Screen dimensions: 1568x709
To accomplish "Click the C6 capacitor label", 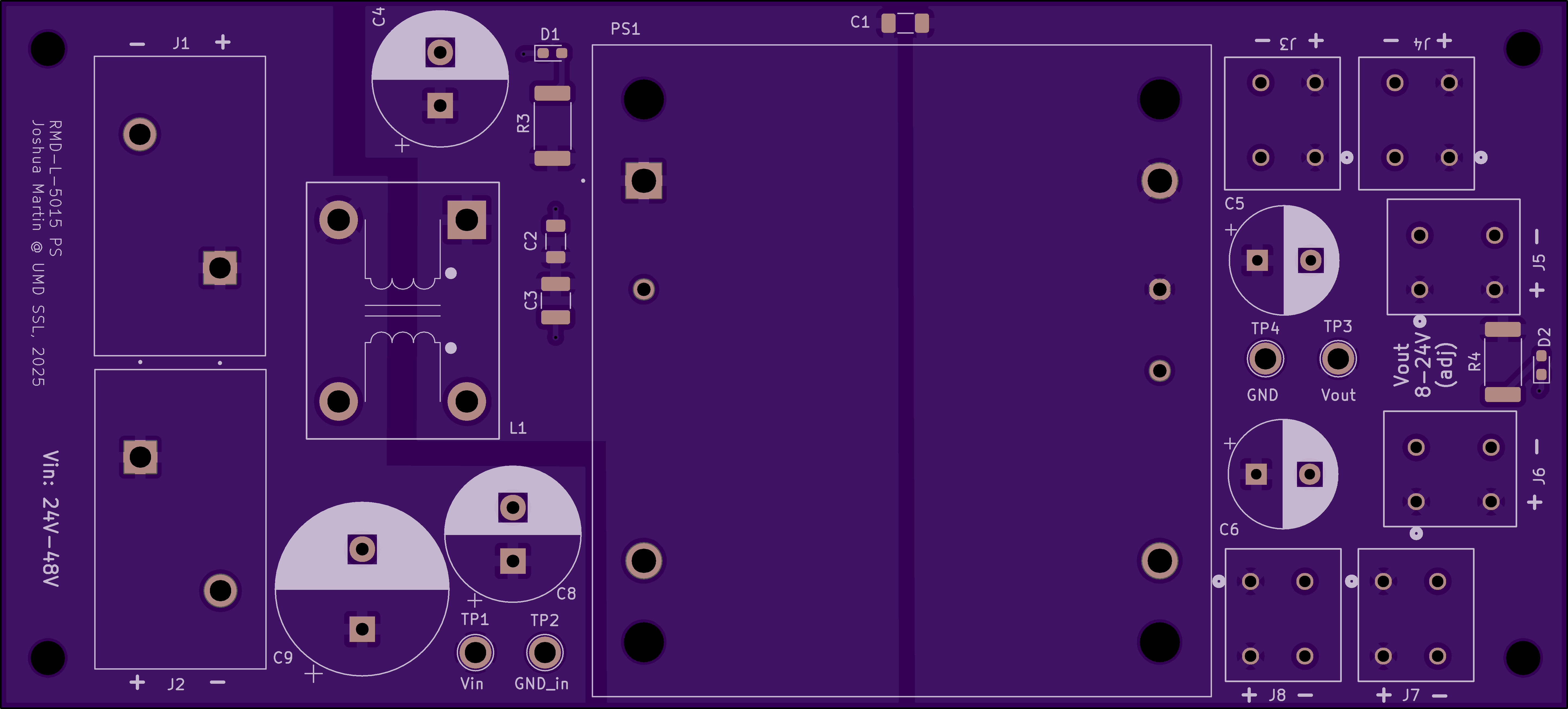I will 1229,530.
